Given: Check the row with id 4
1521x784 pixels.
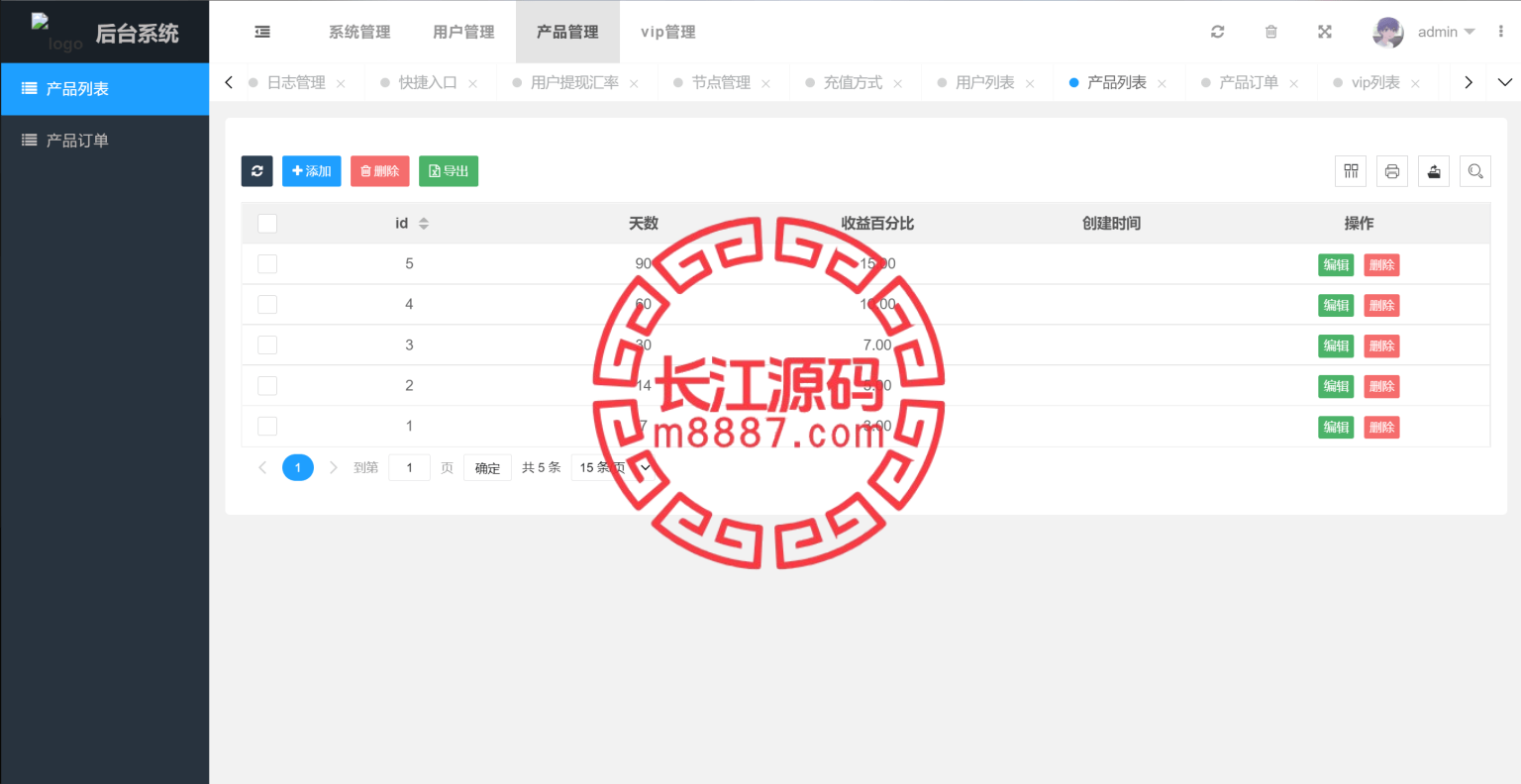Looking at the screenshot, I should pos(267,305).
